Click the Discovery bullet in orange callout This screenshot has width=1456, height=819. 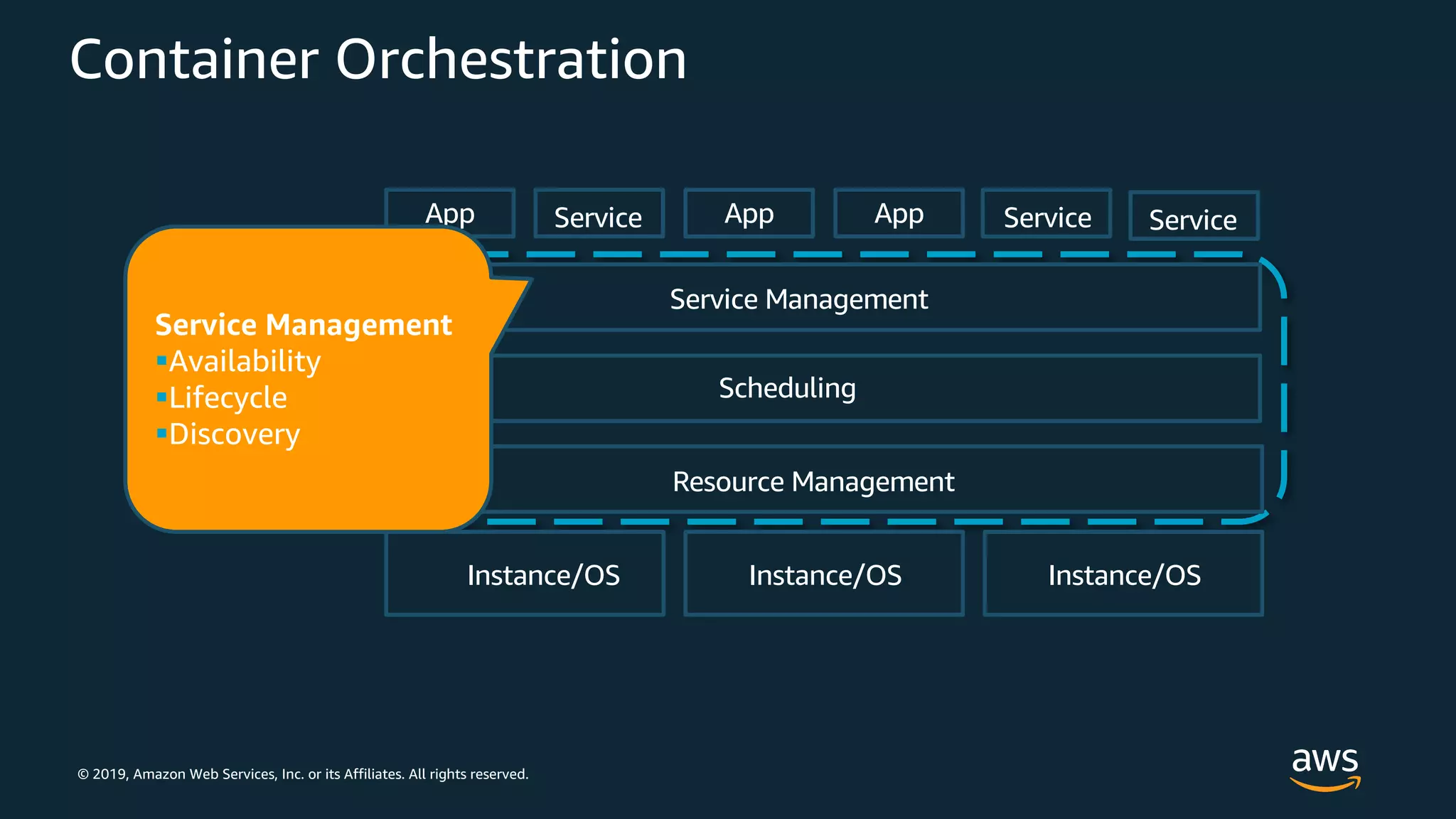coord(234,434)
